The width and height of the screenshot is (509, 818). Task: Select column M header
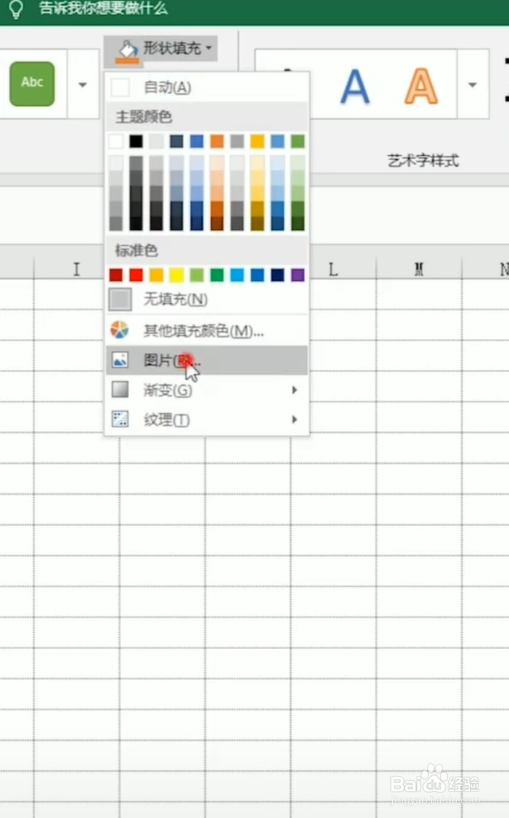point(419,269)
